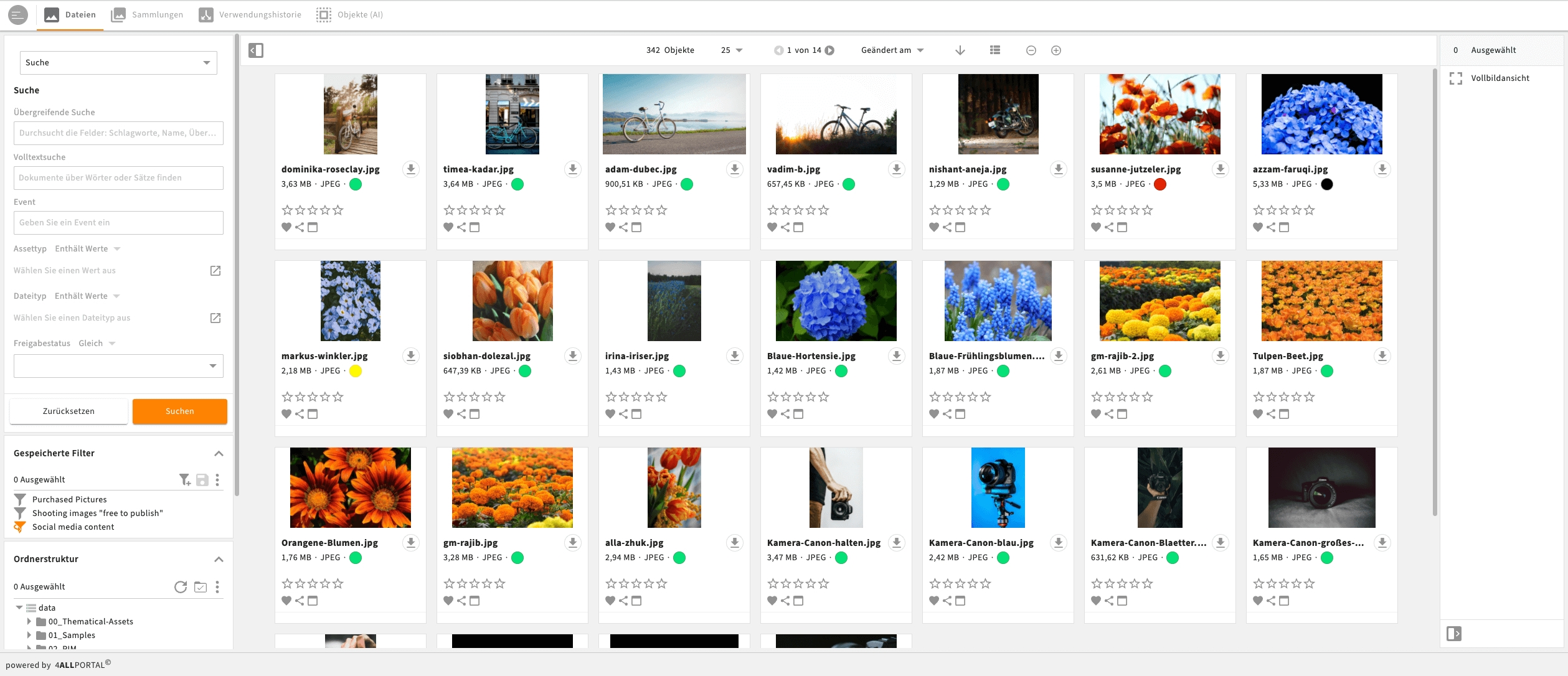Download the dominika-roseclay.jpg file
This screenshot has height=676, width=1568.
(x=410, y=169)
